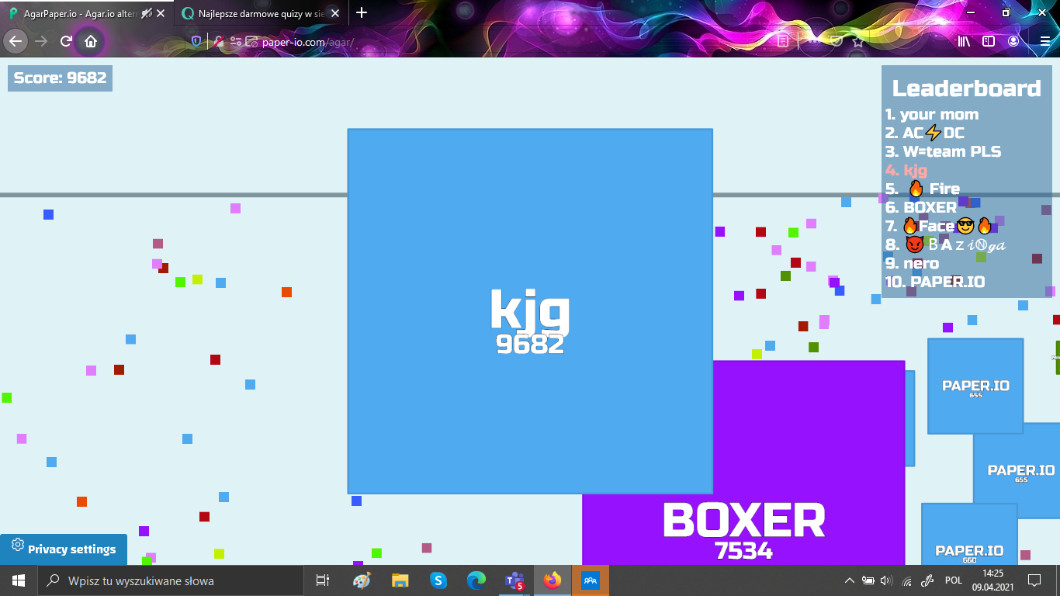Viewport: 1060px width, 596px height.
Task: Open Skype from the taskbar
Action: pyautogui.click(x=438, y=580)
